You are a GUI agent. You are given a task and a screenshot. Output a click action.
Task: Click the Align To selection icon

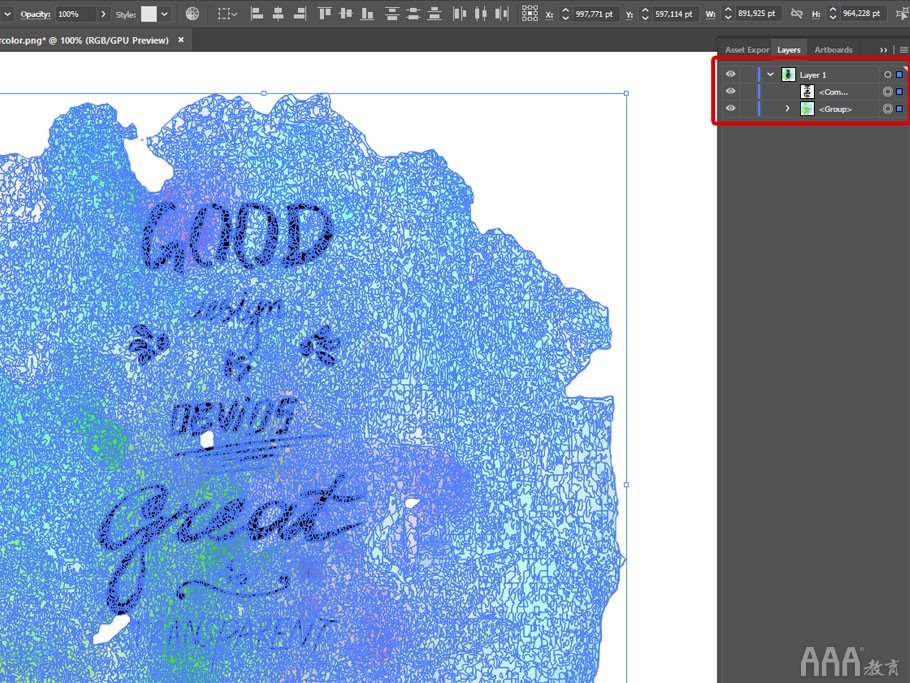click(223, 14)
